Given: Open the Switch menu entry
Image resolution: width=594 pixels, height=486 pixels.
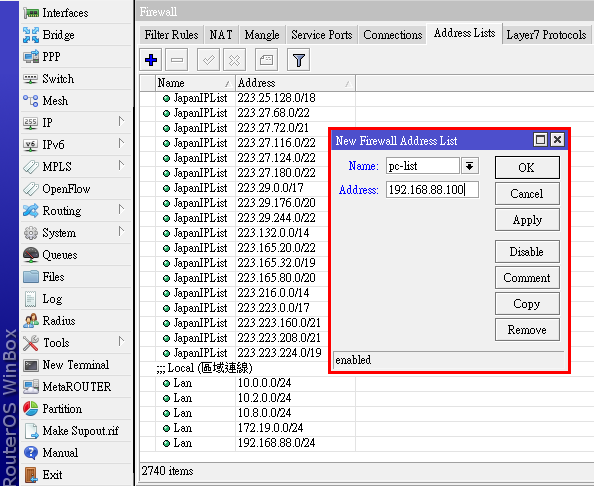Looking at the screenshot, I should tap(76, 79).
